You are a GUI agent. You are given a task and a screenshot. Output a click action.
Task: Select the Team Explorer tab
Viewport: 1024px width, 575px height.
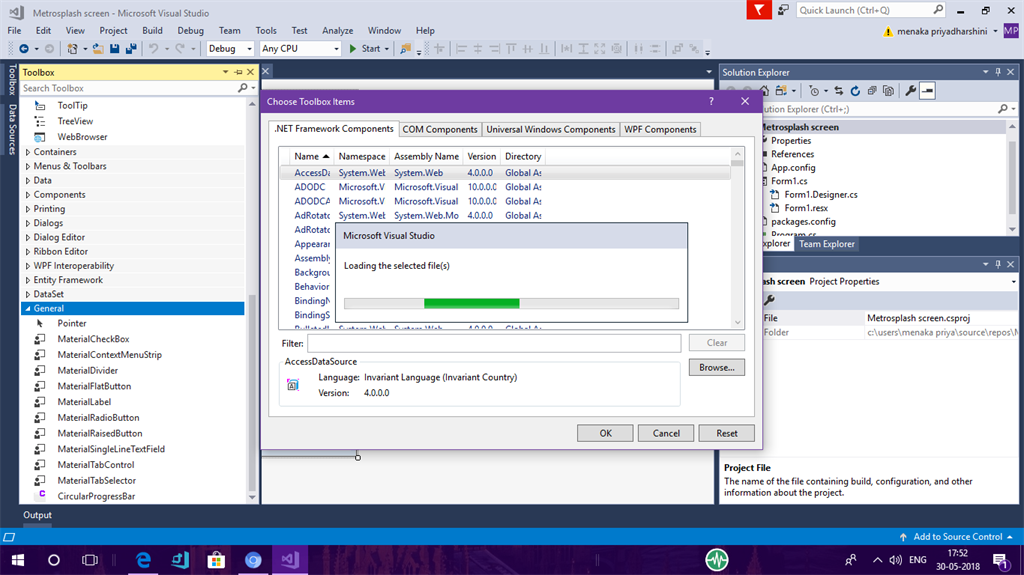pyautogui.click(x=827, y=244)
